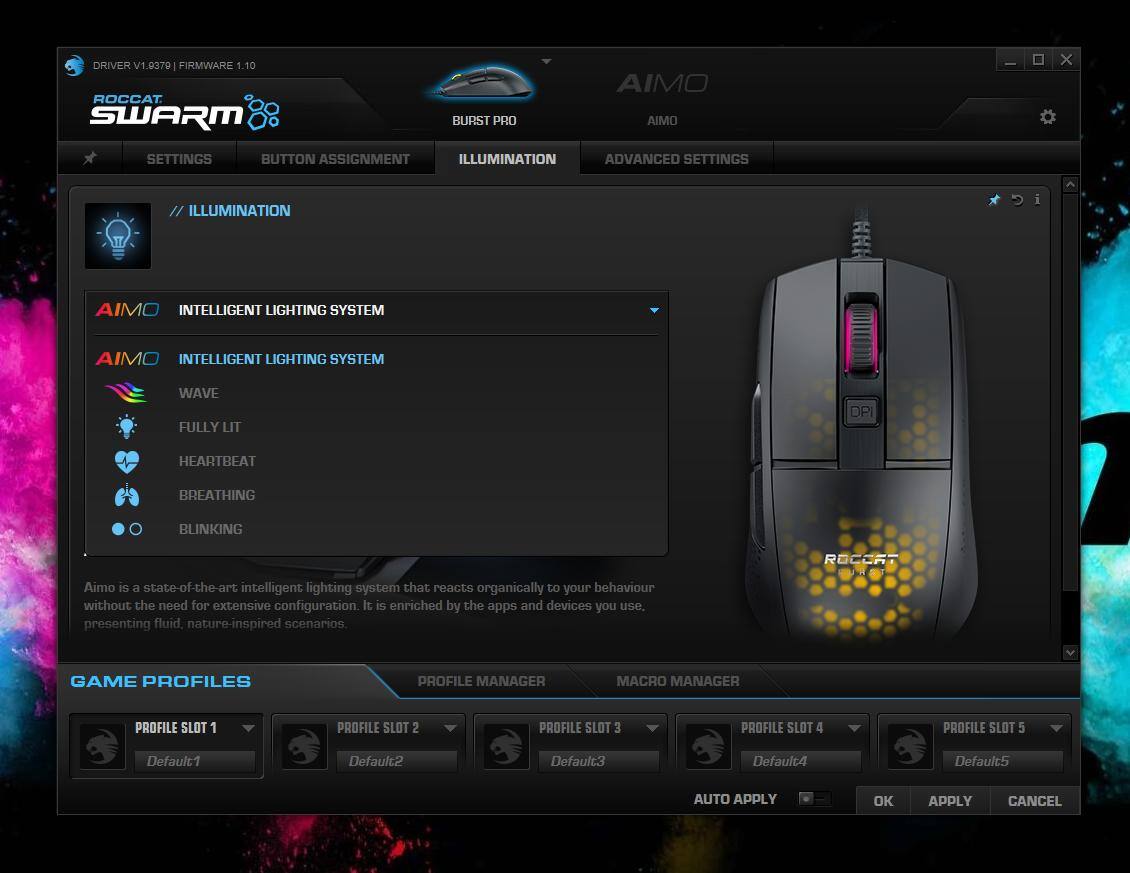This screenshot has width=1130, height=873.
Task: Select the Heartbeat lighting mode
Action: click(x=217, y=461)
